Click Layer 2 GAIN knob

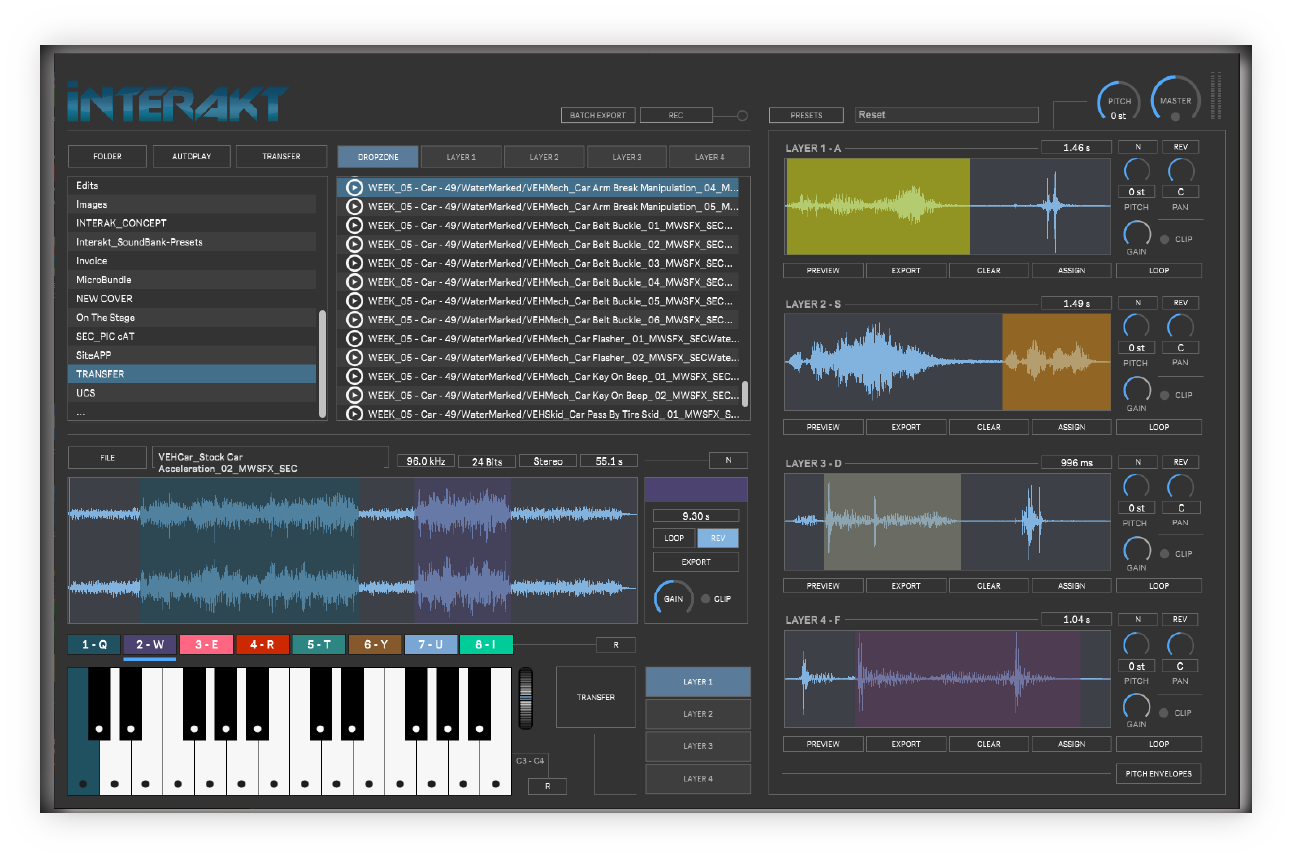[x=1136, y=390]
